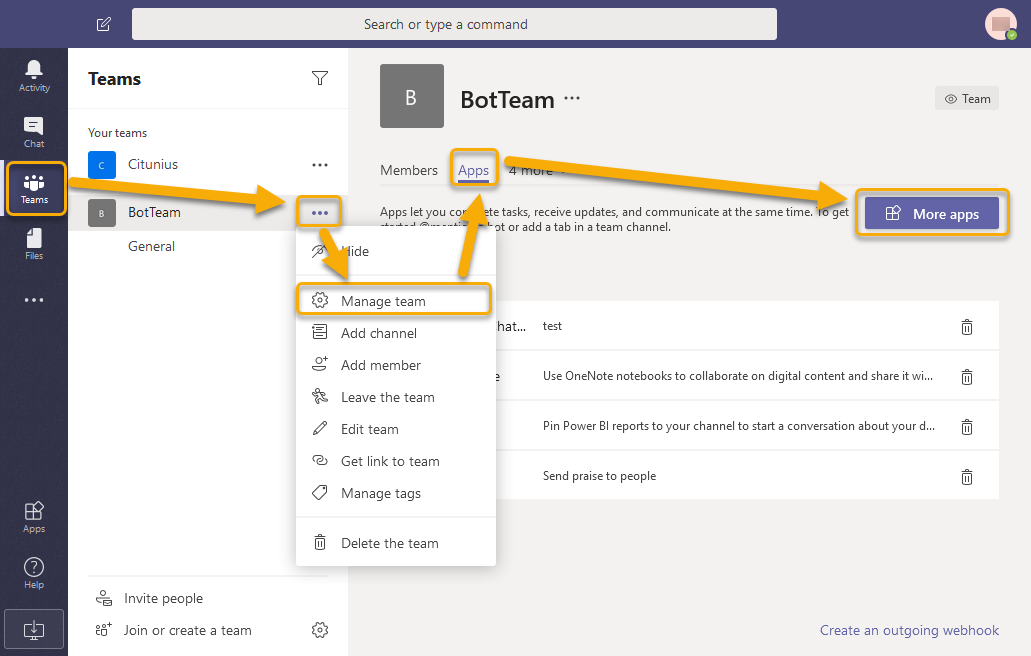Switch to the Members tab

408,170
